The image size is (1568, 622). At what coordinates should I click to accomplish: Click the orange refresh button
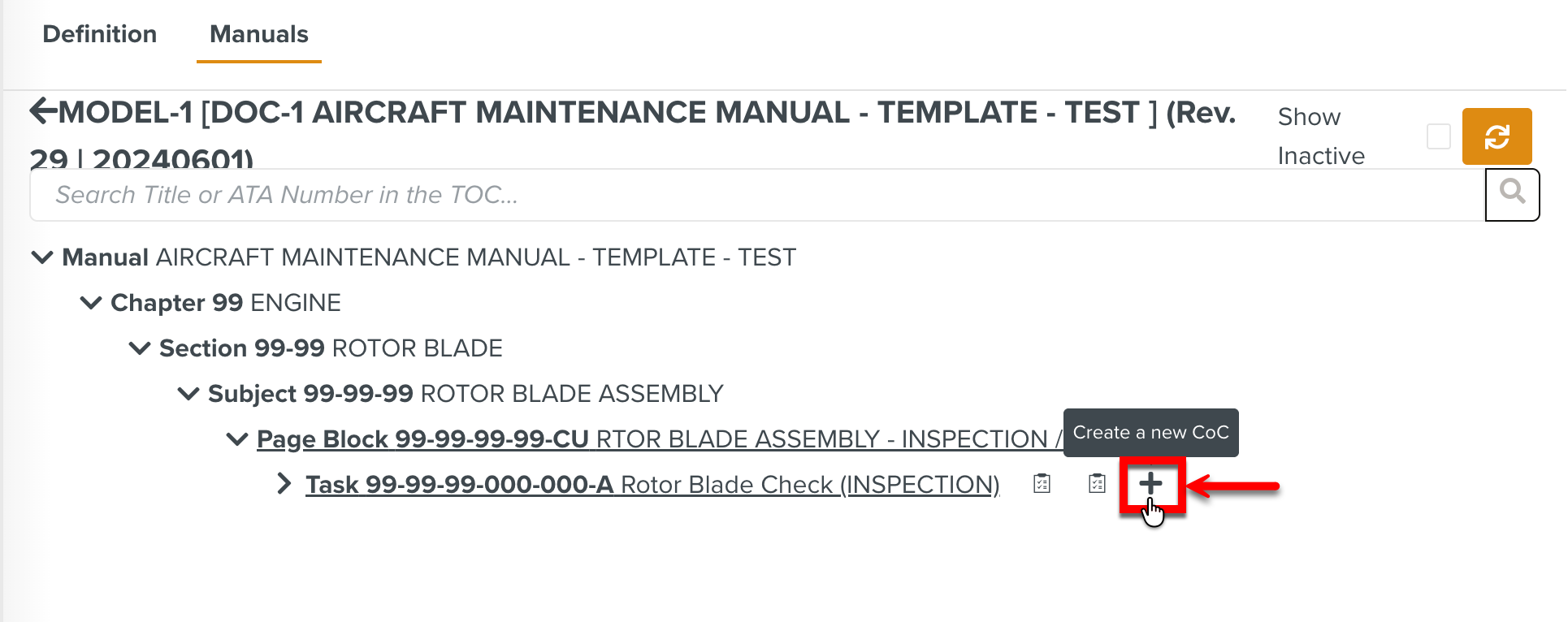point(1497,136)
